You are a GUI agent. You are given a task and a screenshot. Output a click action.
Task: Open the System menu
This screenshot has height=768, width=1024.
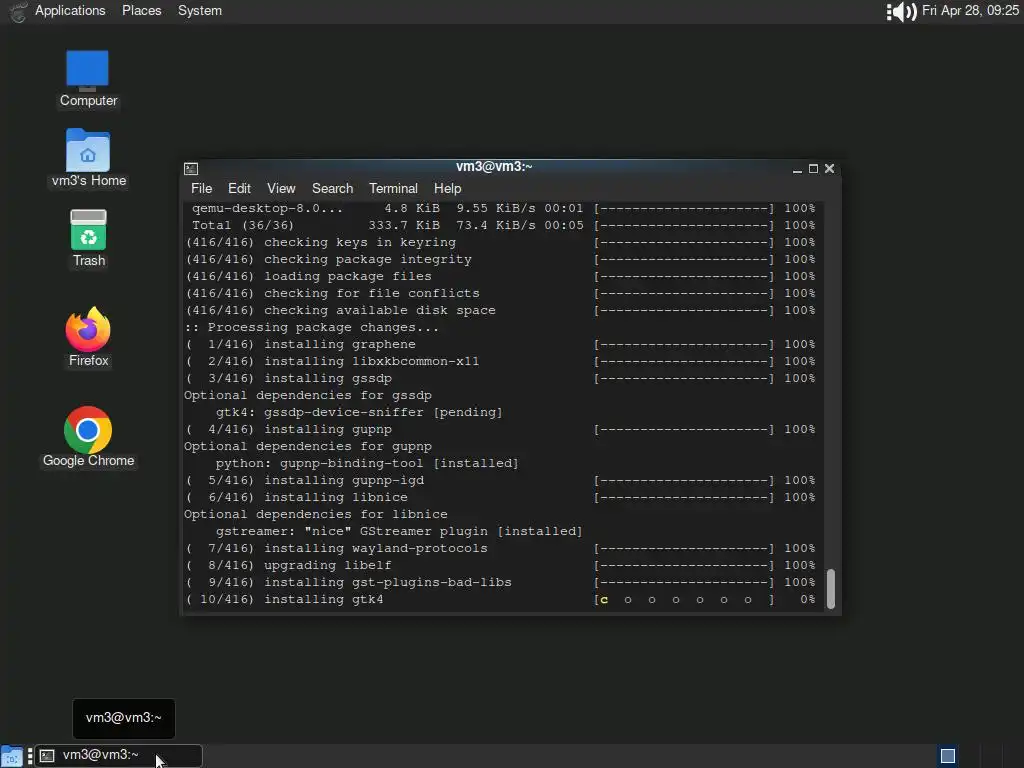click(200, 10)
